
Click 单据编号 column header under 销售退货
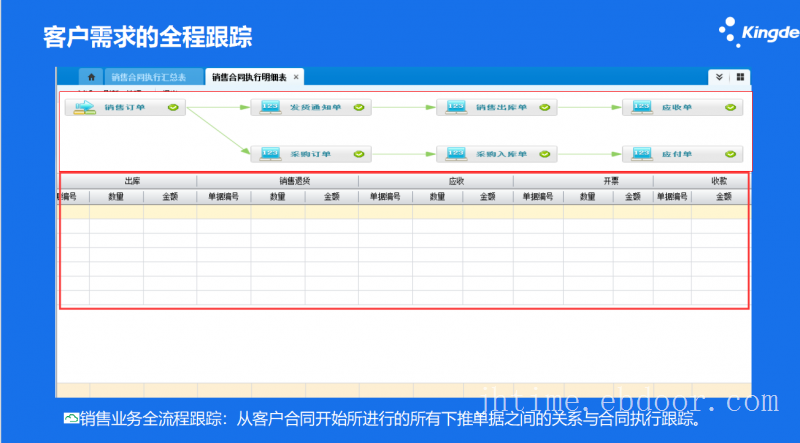point(223,196)
